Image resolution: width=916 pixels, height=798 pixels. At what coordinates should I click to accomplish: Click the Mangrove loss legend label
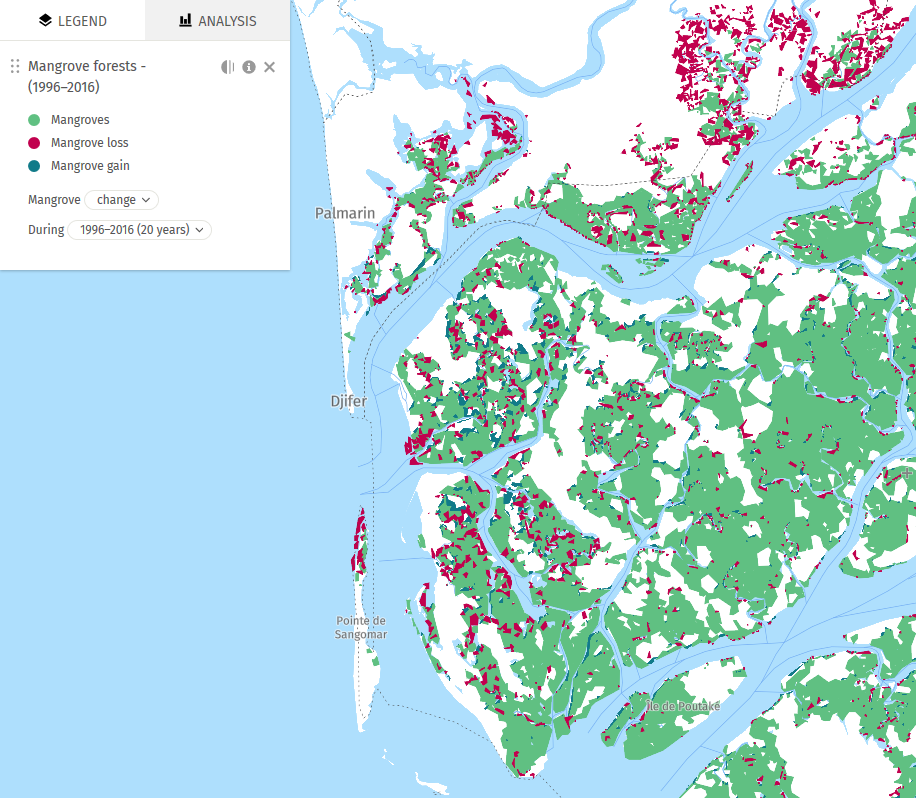pyautogui.click(x=89, y=143)
